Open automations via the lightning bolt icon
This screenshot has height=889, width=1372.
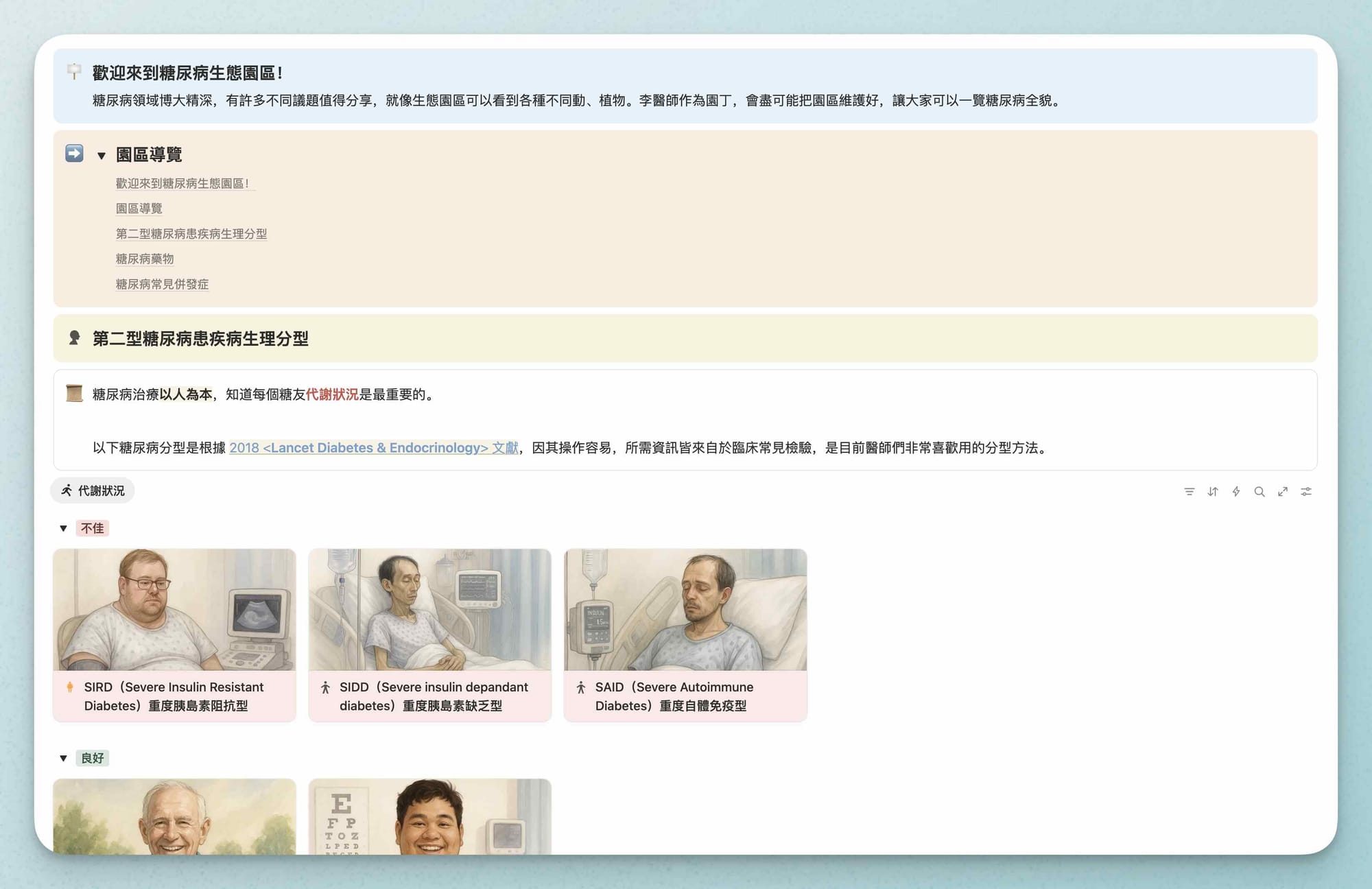(x=1235, y=491)
